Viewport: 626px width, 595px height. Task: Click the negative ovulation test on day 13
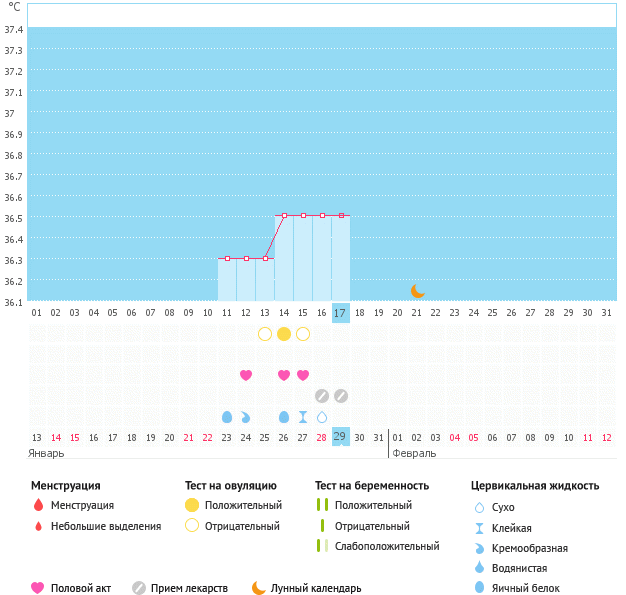[265, 334]
